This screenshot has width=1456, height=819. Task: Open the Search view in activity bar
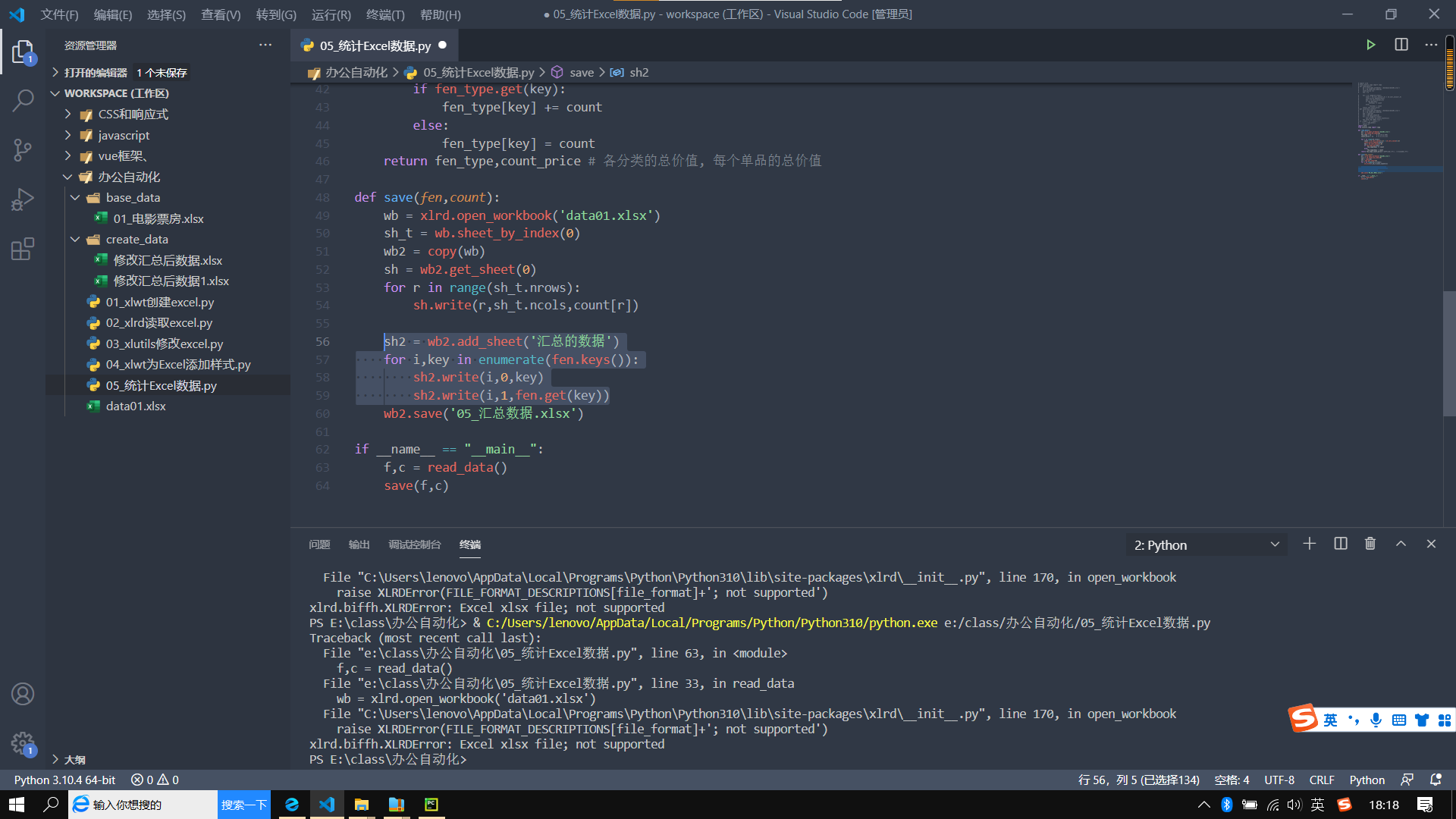coord(23,100)
